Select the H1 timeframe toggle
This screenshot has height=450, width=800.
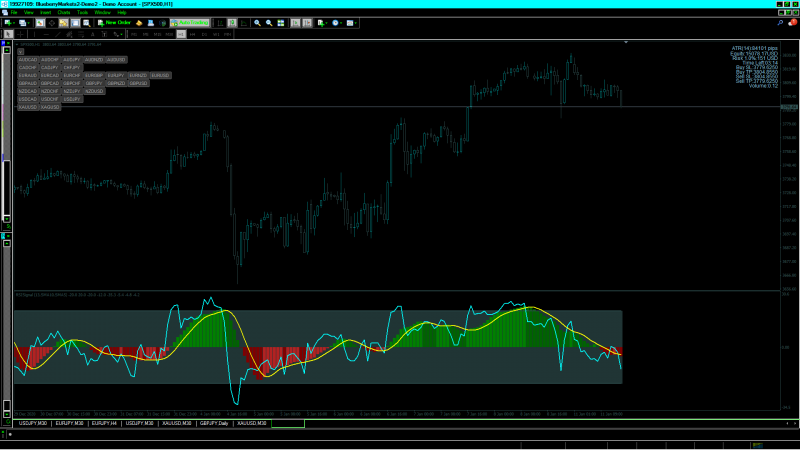181,34
